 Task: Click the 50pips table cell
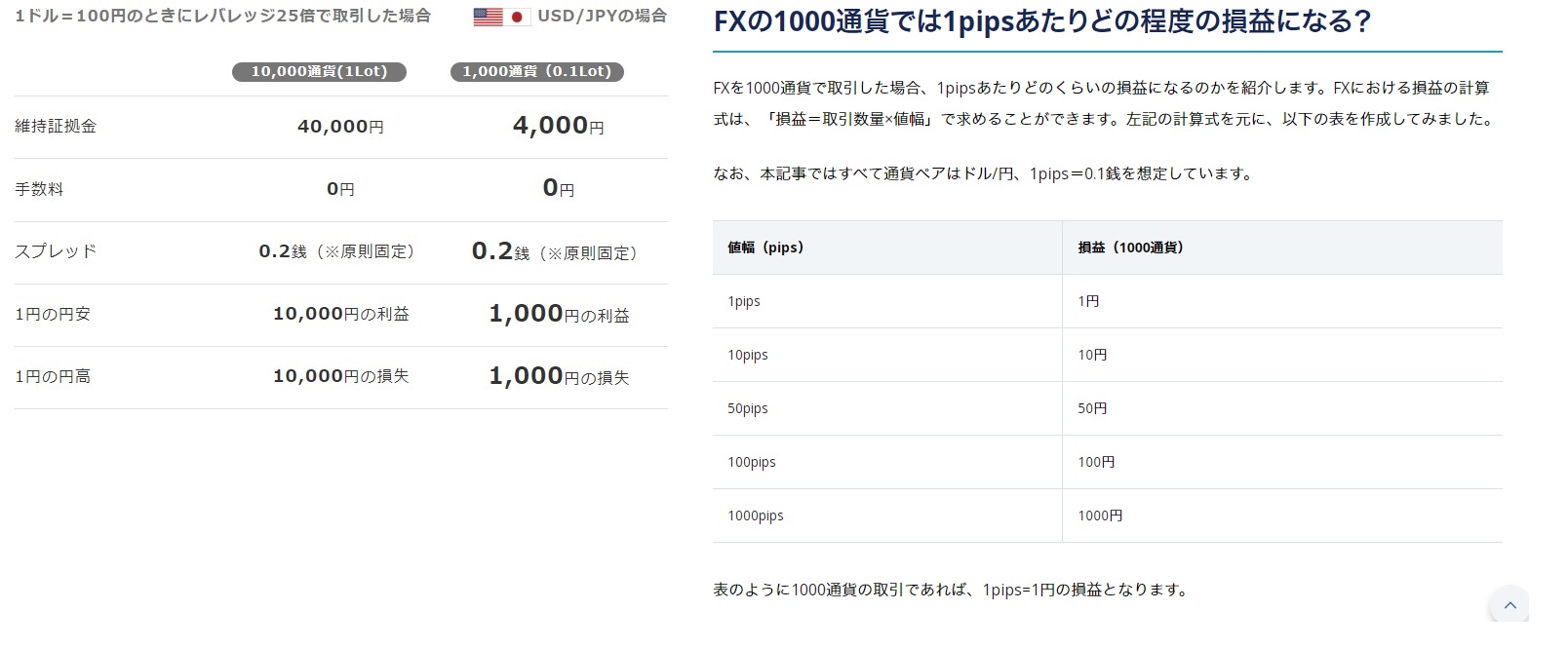[x=748, y=408]
